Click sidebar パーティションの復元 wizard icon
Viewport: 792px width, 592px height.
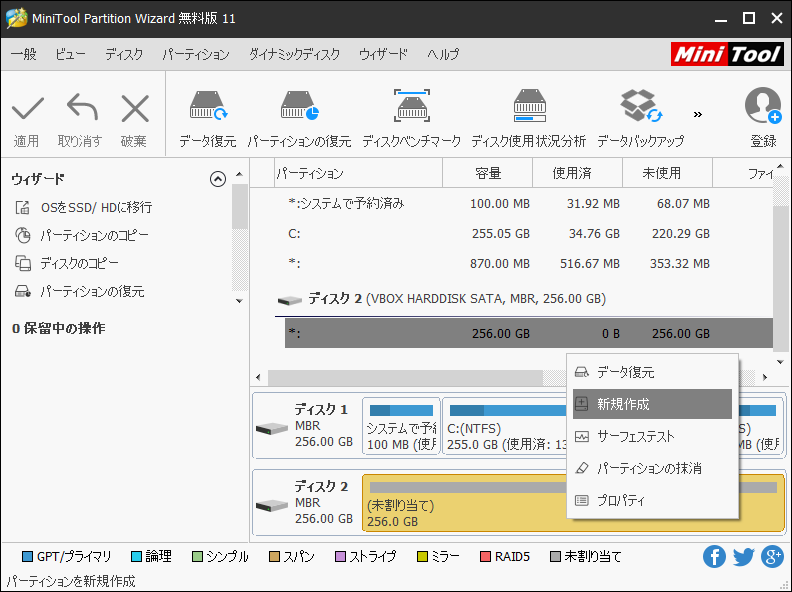[x=23, y=291]
